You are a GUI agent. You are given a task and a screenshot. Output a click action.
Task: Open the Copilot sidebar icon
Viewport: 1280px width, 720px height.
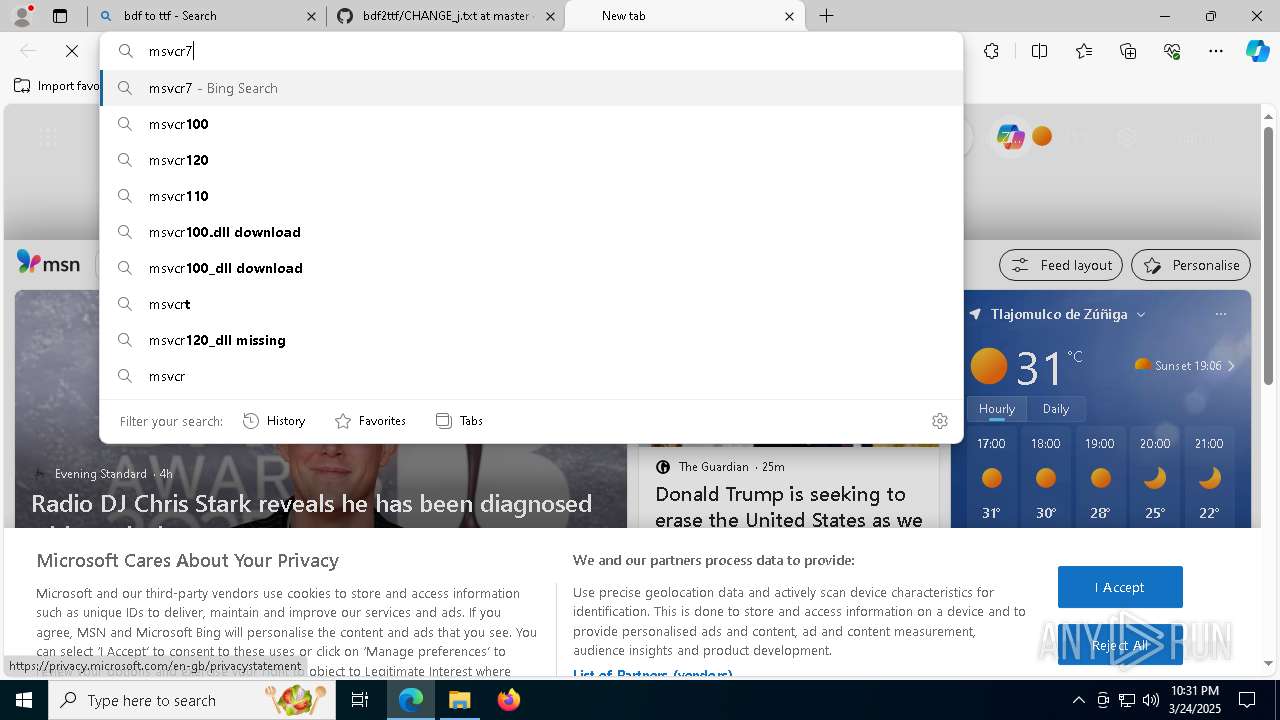tap(1257, 51)
